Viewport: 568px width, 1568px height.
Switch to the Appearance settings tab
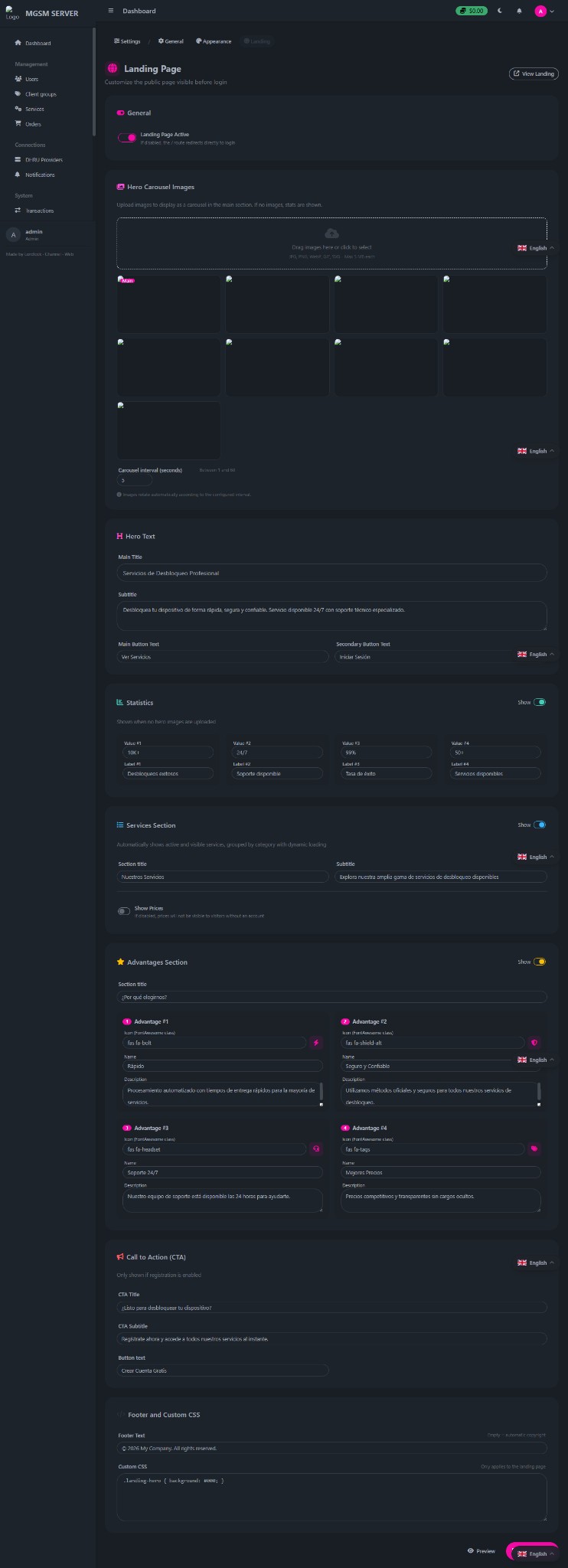tap(214, 41)
